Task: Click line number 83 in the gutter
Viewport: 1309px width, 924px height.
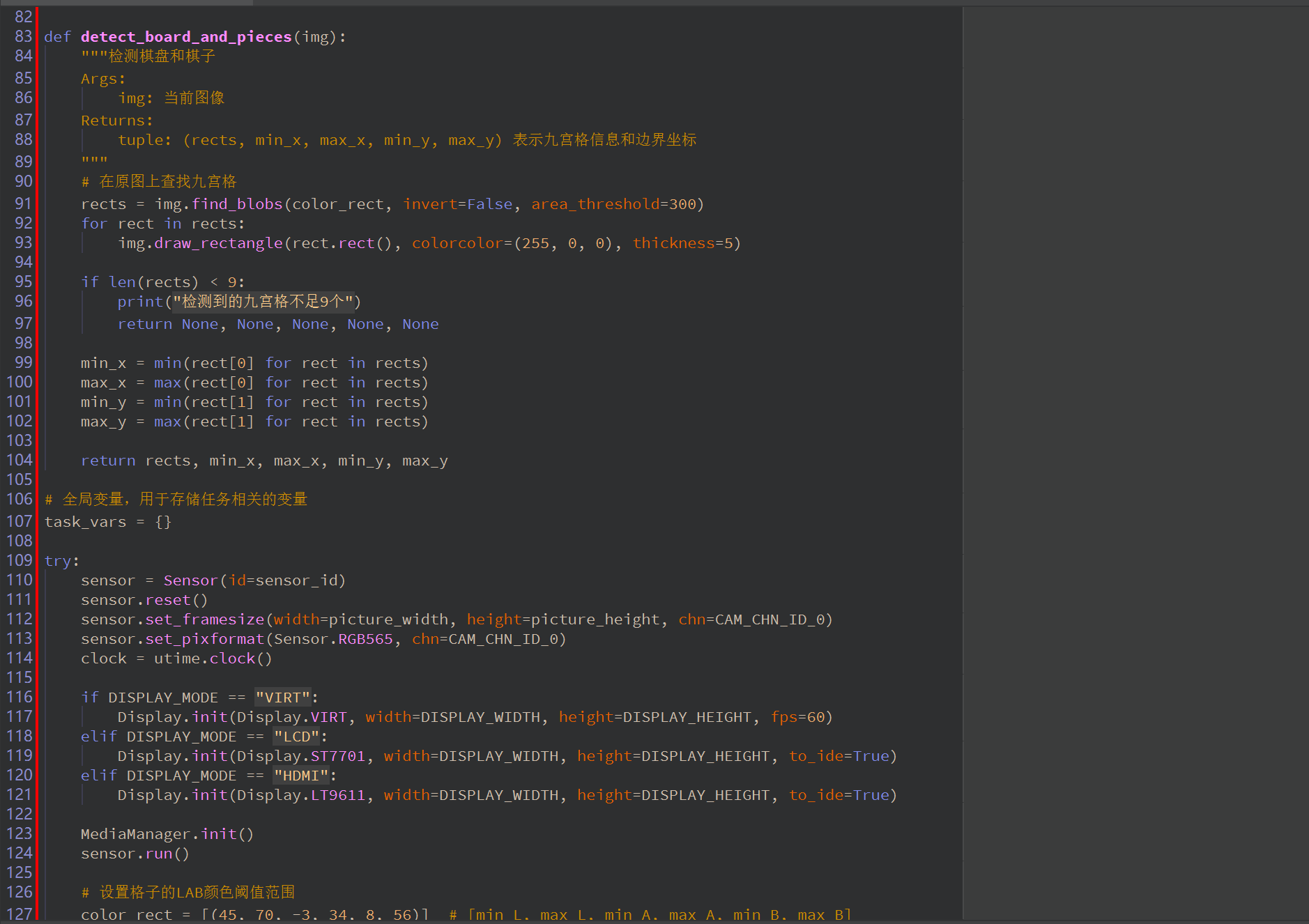Action: (23, 36)
